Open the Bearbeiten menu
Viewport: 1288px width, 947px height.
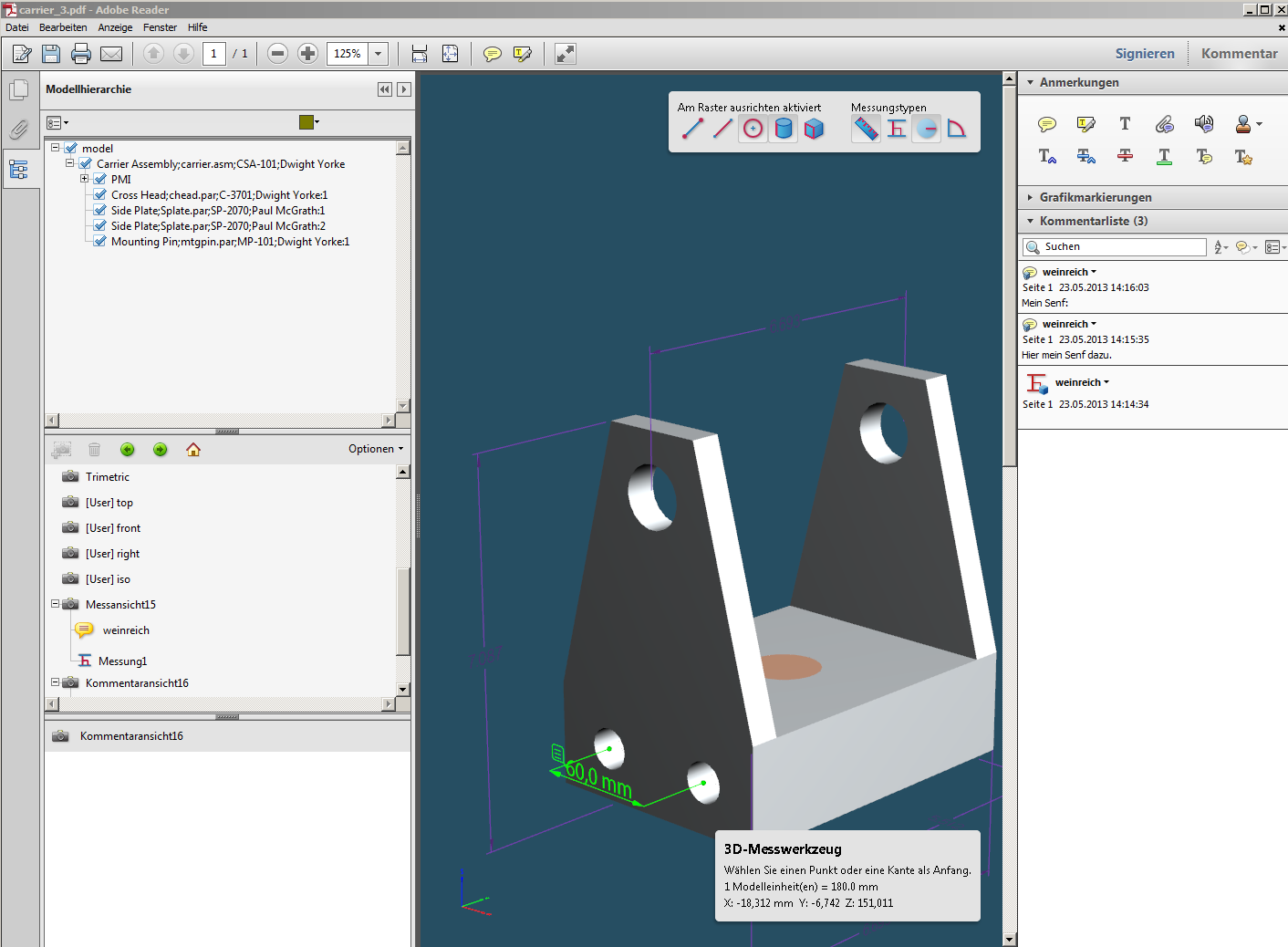tap(63, 27)
